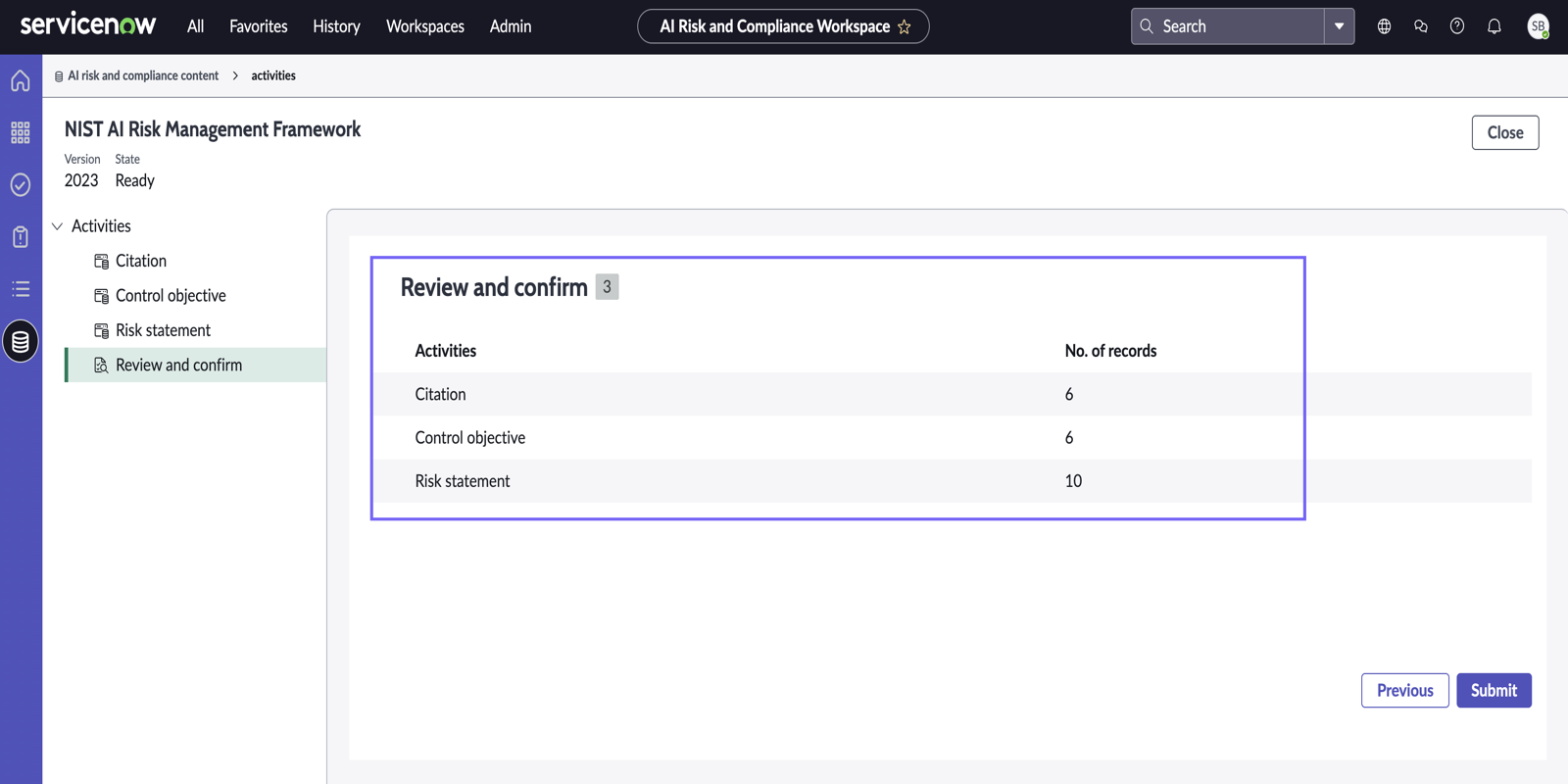
Task: Click the ServiceNow logo
Action: 88,24
